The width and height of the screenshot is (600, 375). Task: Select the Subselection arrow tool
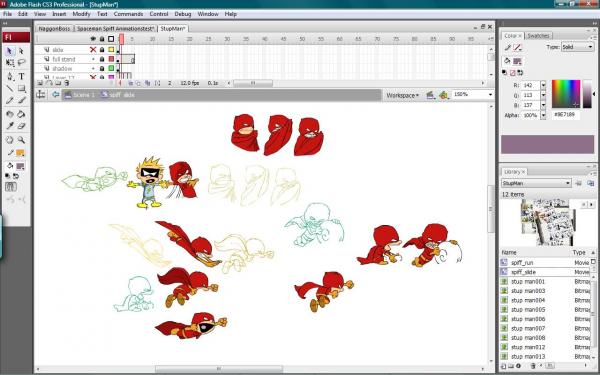21,51
